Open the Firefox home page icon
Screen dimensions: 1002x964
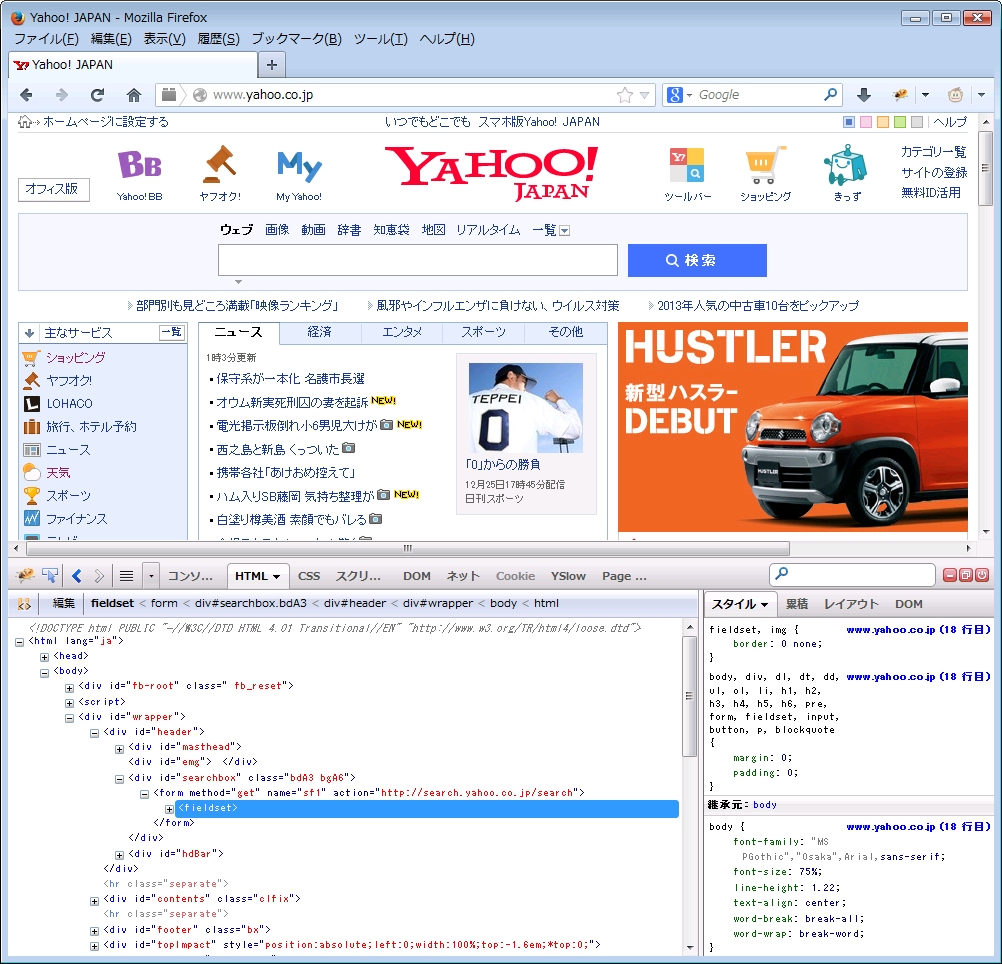134,95
